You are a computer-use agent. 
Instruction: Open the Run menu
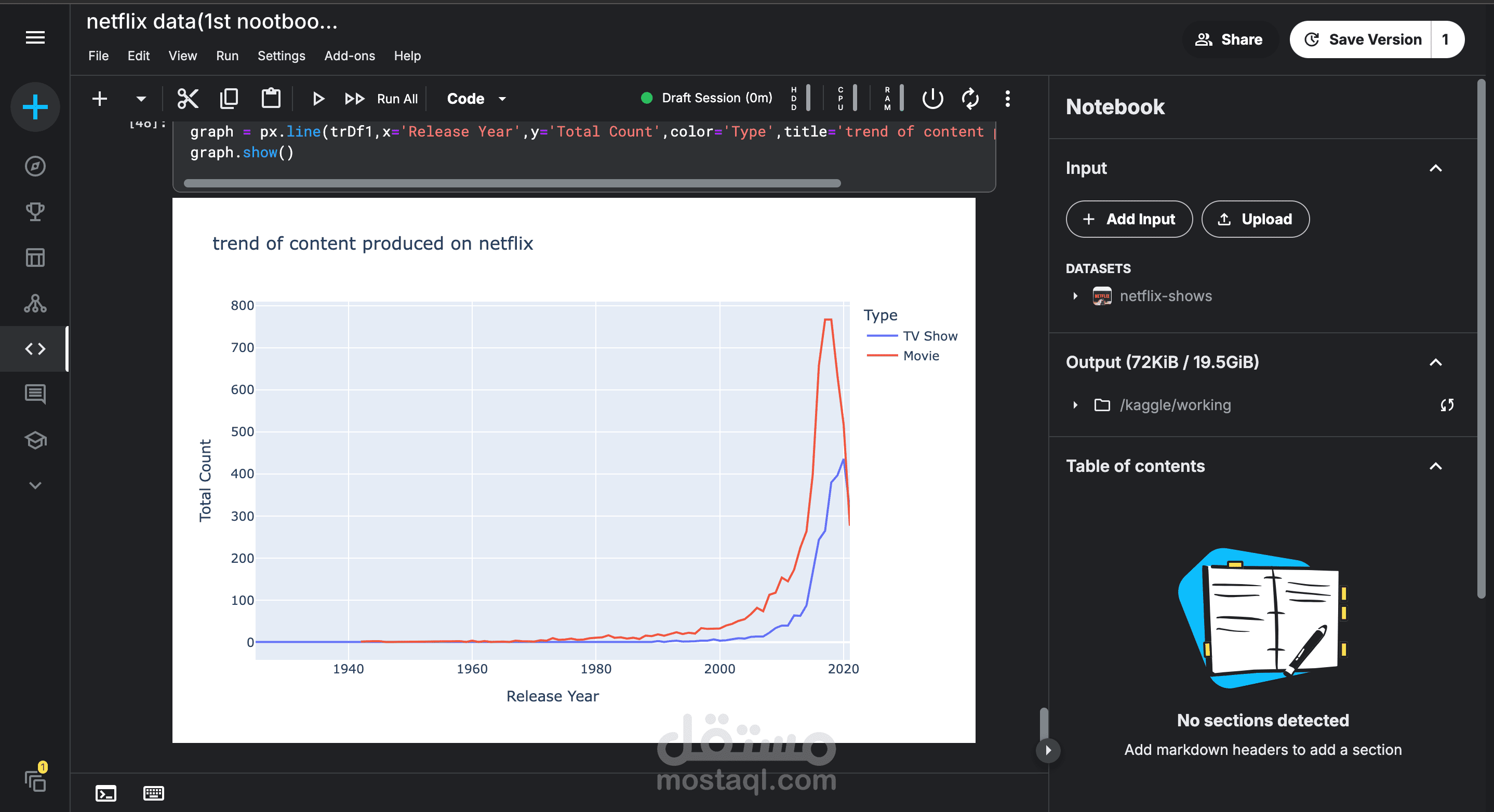pos(228,56)
